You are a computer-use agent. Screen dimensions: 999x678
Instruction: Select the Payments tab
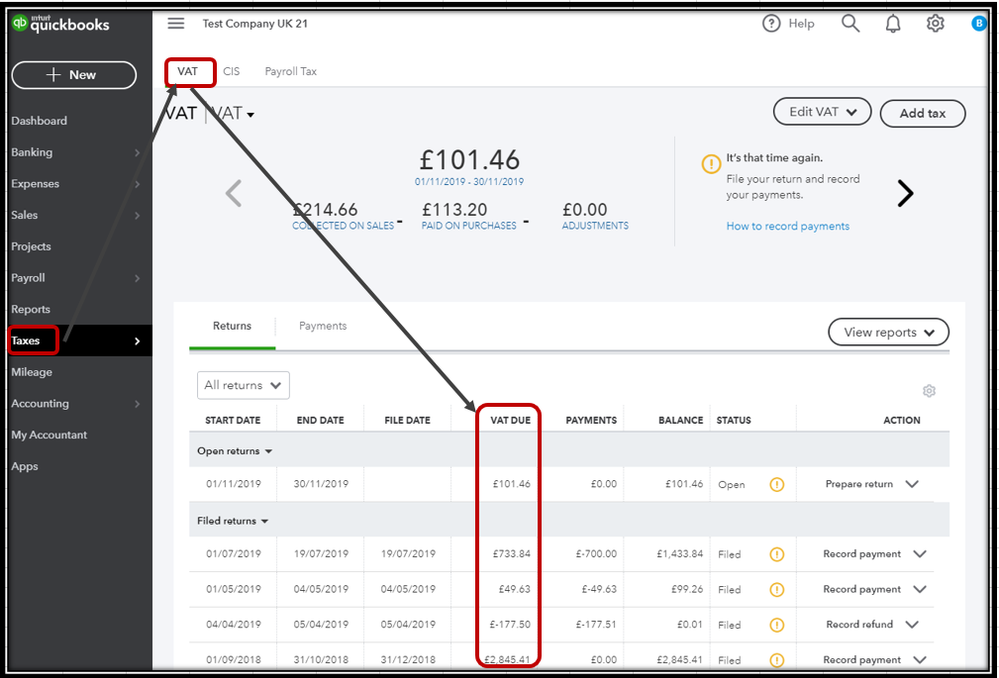tap(323, 326)
